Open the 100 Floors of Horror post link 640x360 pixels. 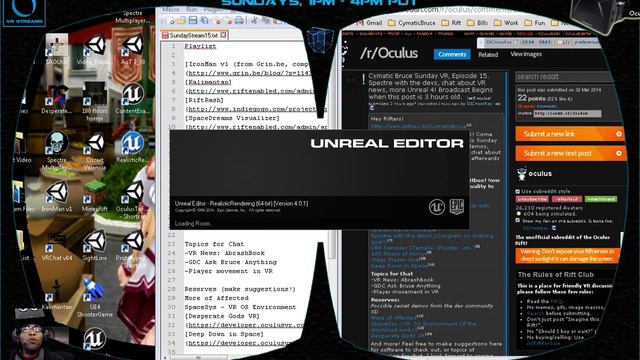pos(399,253)
